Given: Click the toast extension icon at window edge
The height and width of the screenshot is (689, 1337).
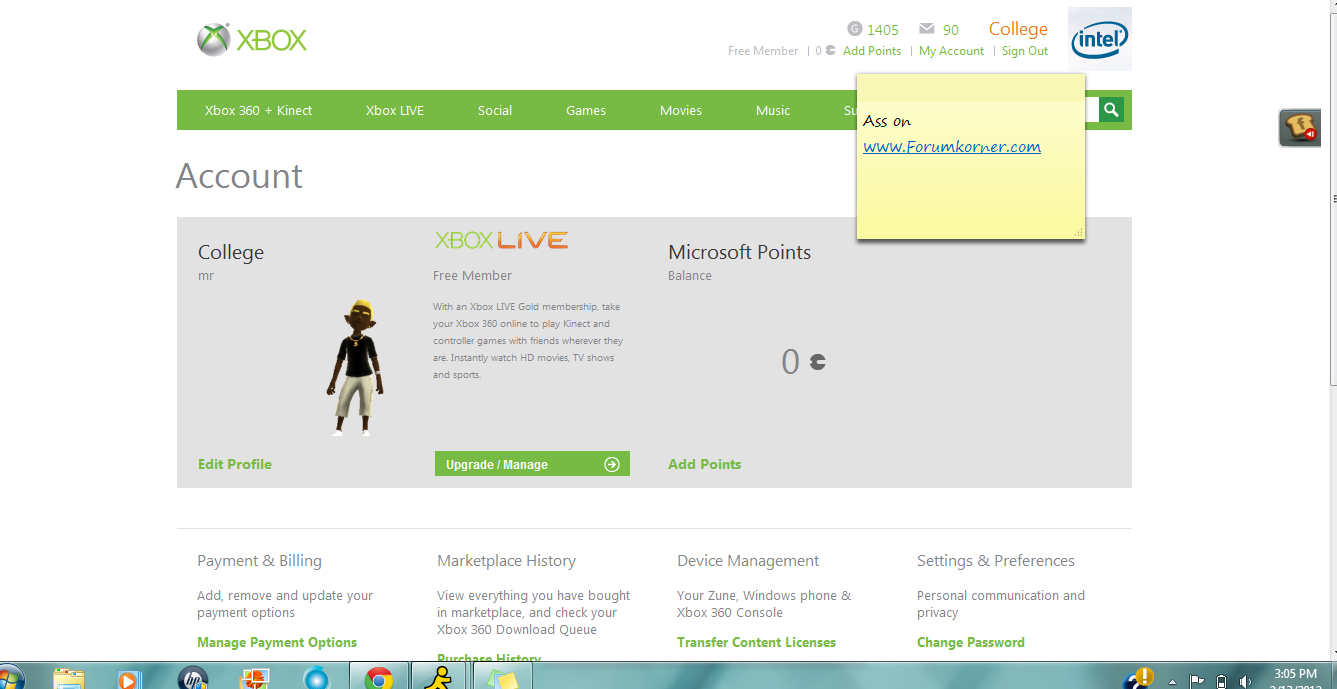Looking at the screenshot, I should click(x=1299, y=128).
